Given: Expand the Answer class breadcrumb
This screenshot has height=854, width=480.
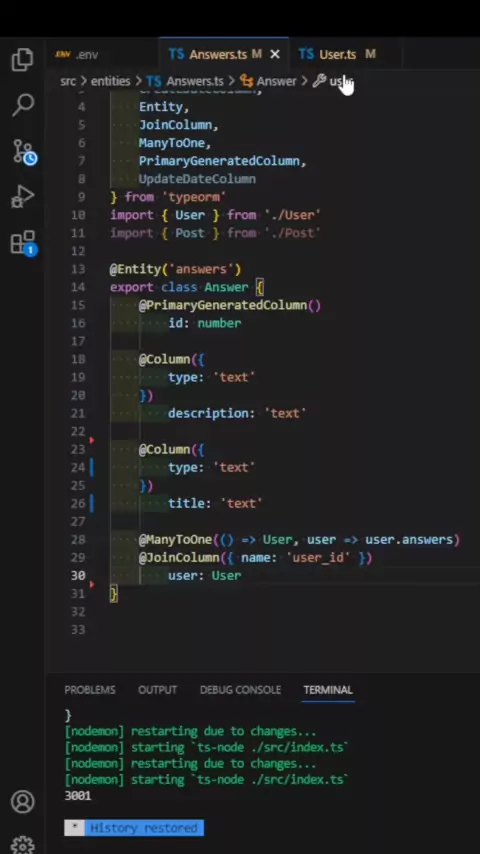Looking at the screenshot, I should (x=269, y=81).
